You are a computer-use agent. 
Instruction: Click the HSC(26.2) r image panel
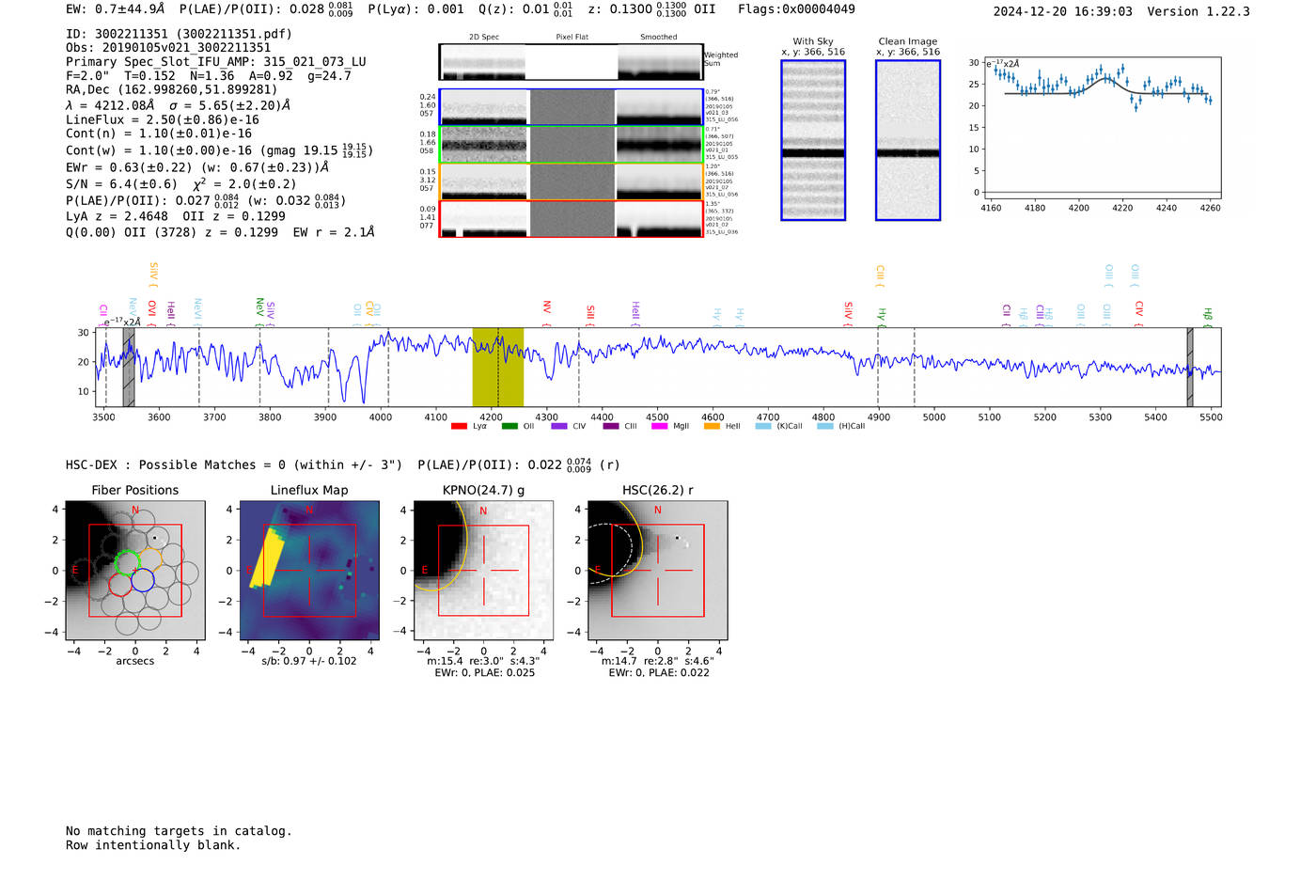(657, 571)
